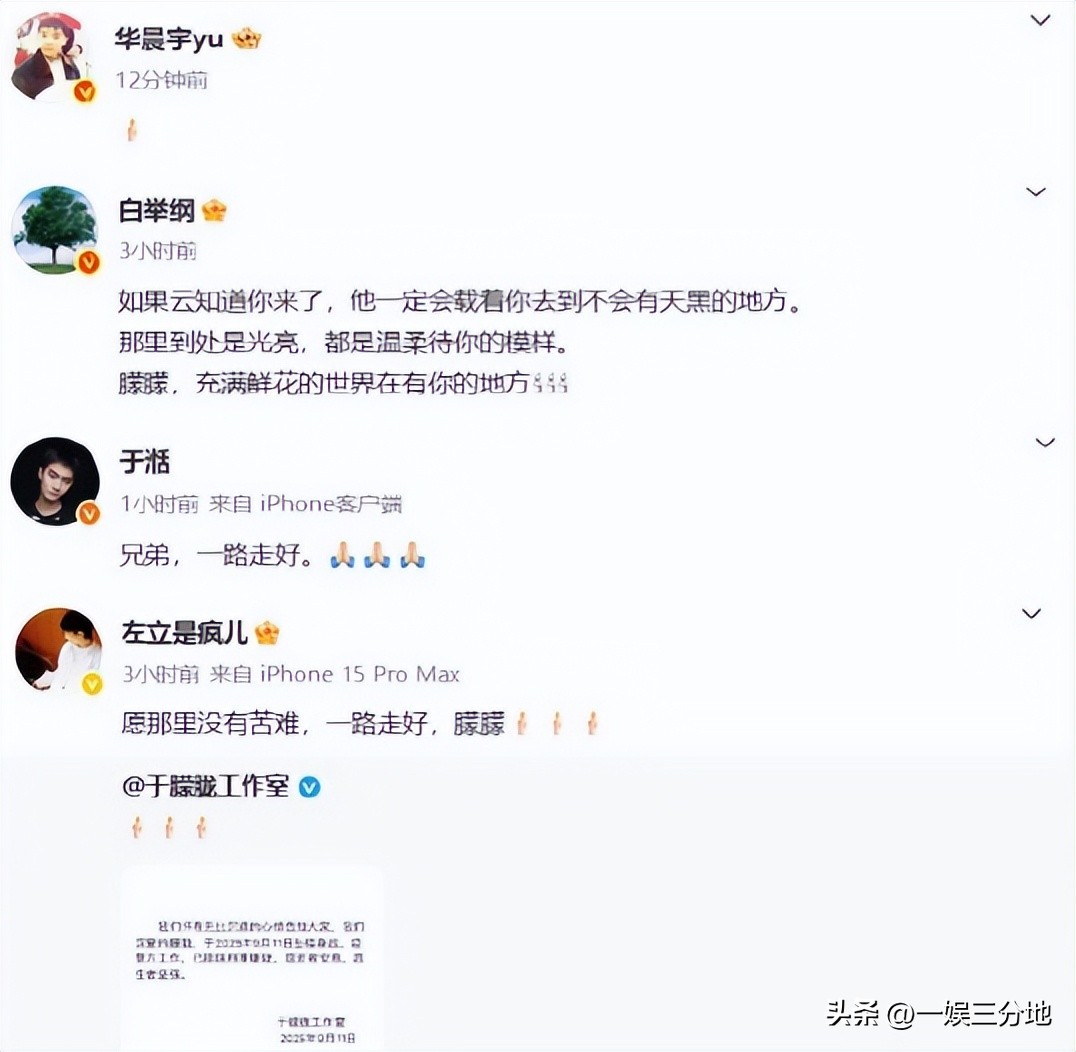Click the crown badge beside 左立是疯儿
This screenshot has height=1052, width=1076.
267,633
